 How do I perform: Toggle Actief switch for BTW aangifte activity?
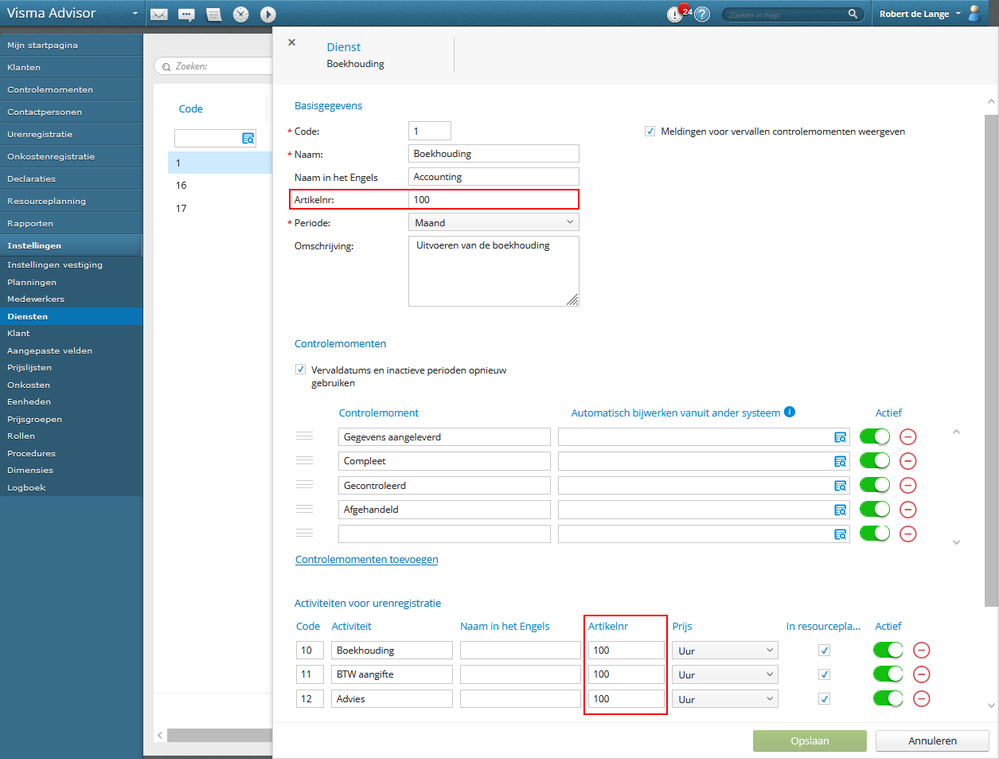[888, 674]
